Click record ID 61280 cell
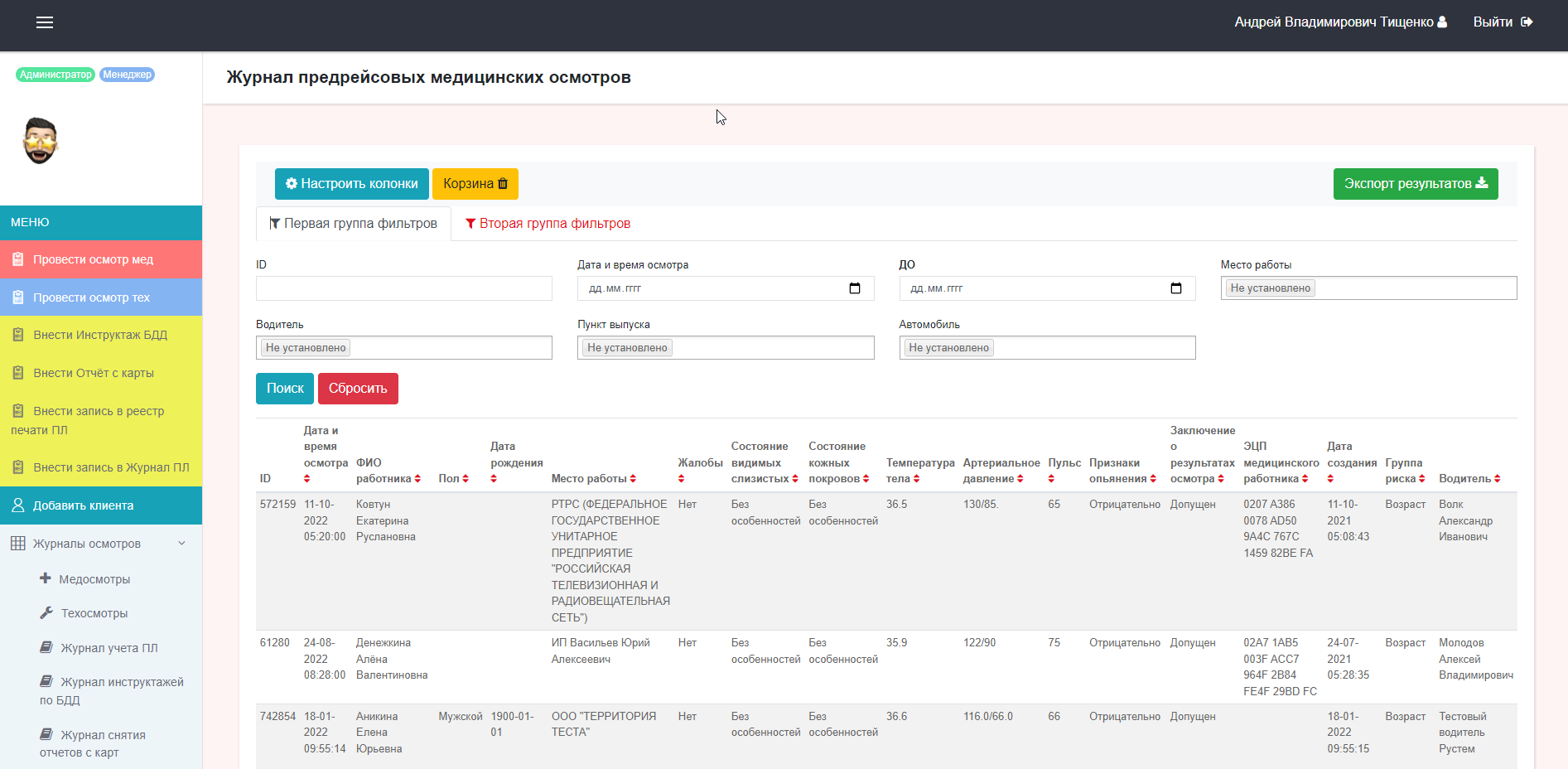1568x769 pixels. [275, 642]
